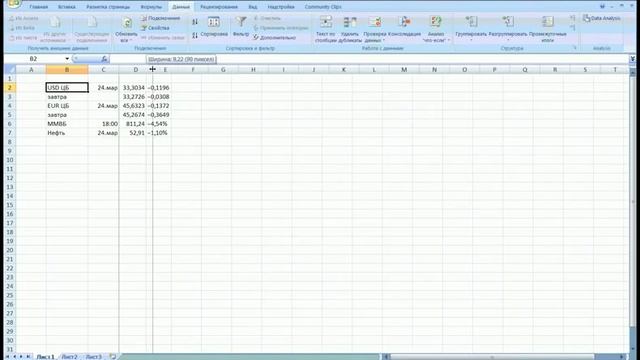Click the first sheet navigation arrow
The height and width of the screenshot is (360, 640).
click(x=7, y=357)
